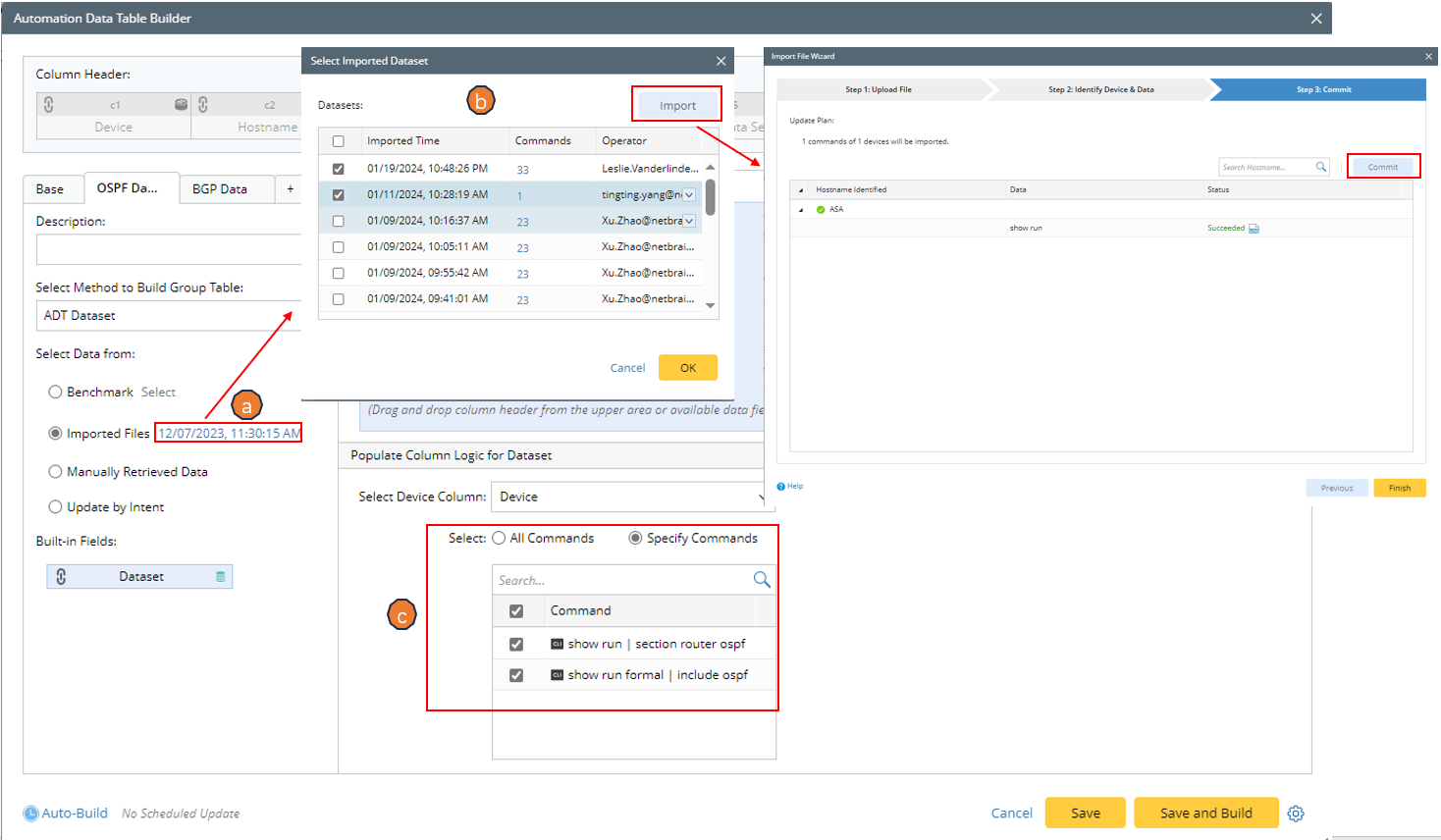Click the Description input field
1441x840 pixels.
(x=169, y=249)
